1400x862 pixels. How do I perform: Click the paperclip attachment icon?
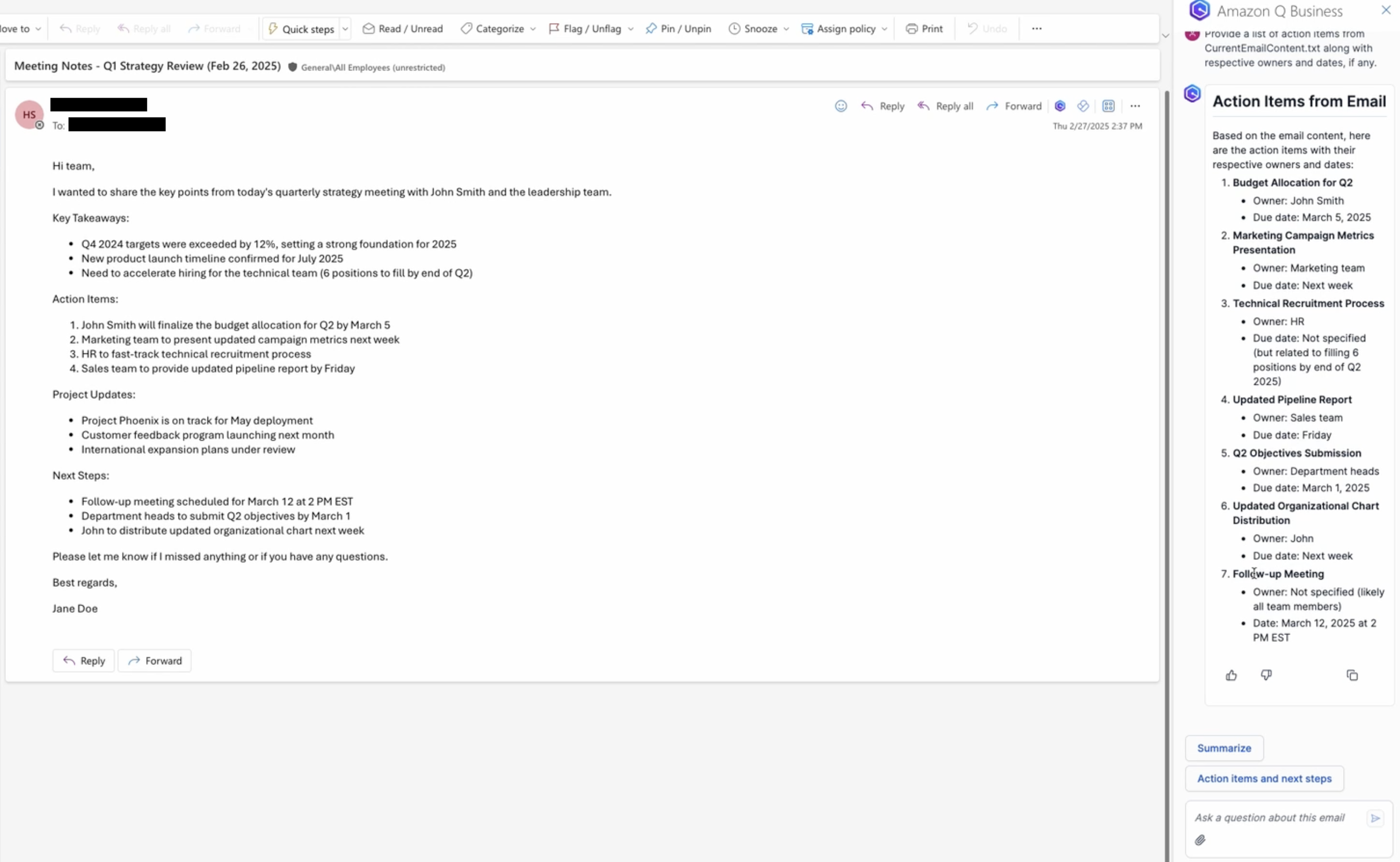click(x=1201, y=840)
